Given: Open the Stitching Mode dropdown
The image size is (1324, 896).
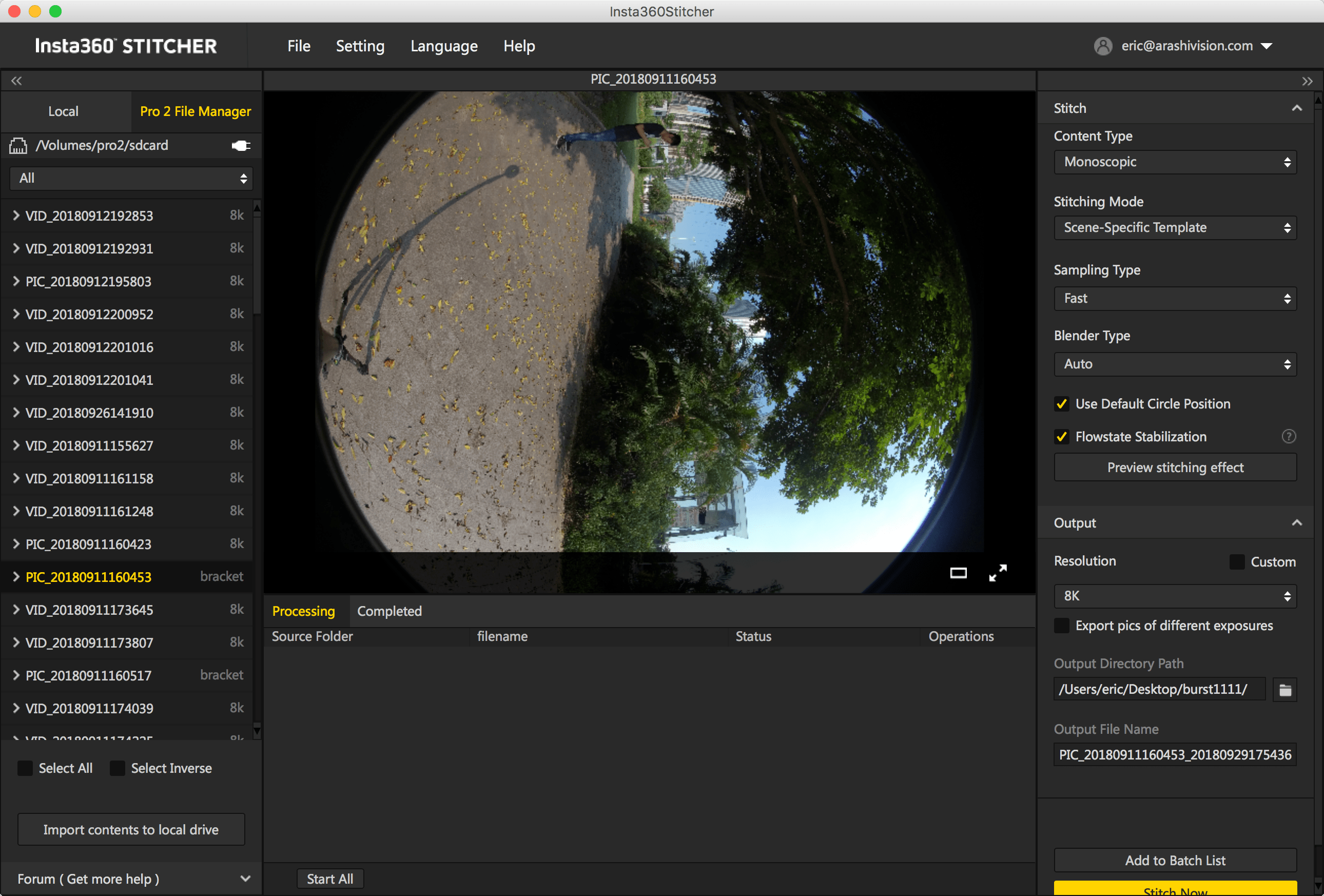Looking at the screenshot, I should (1175, 228).
